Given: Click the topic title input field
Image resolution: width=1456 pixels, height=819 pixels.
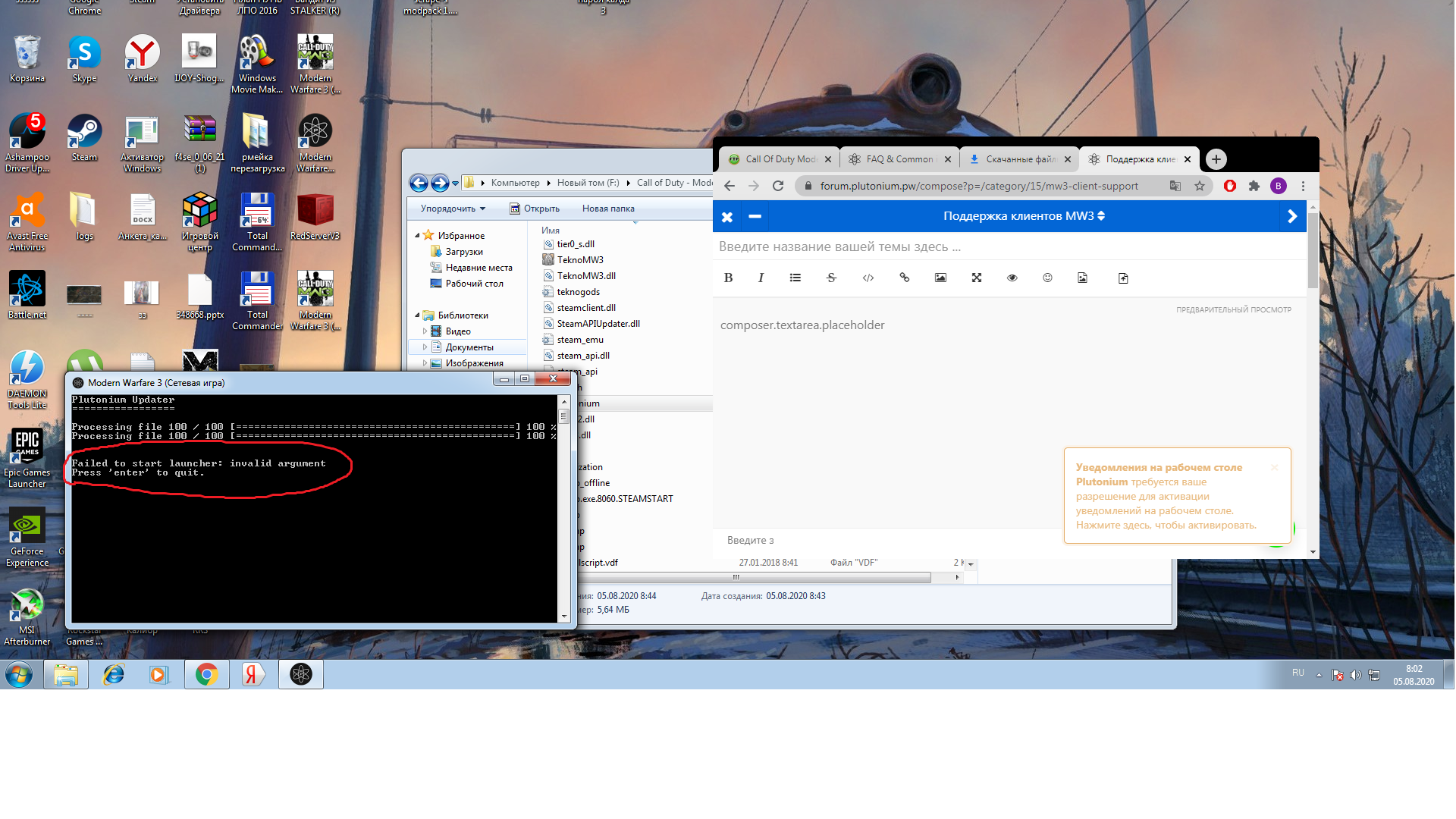Looking at the screenshot, I should click(1009, 246).
